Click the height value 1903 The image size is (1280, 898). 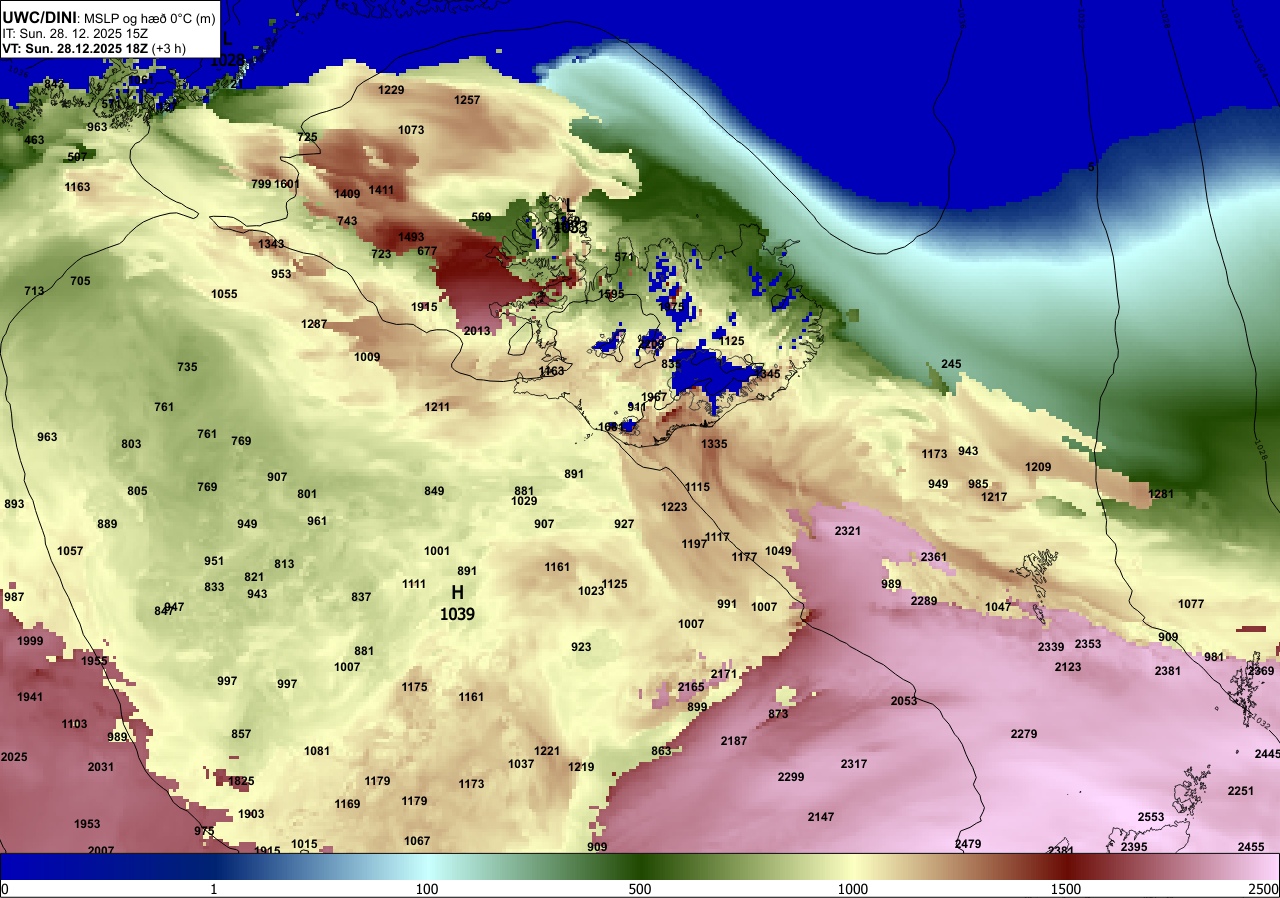click(251, 814)
